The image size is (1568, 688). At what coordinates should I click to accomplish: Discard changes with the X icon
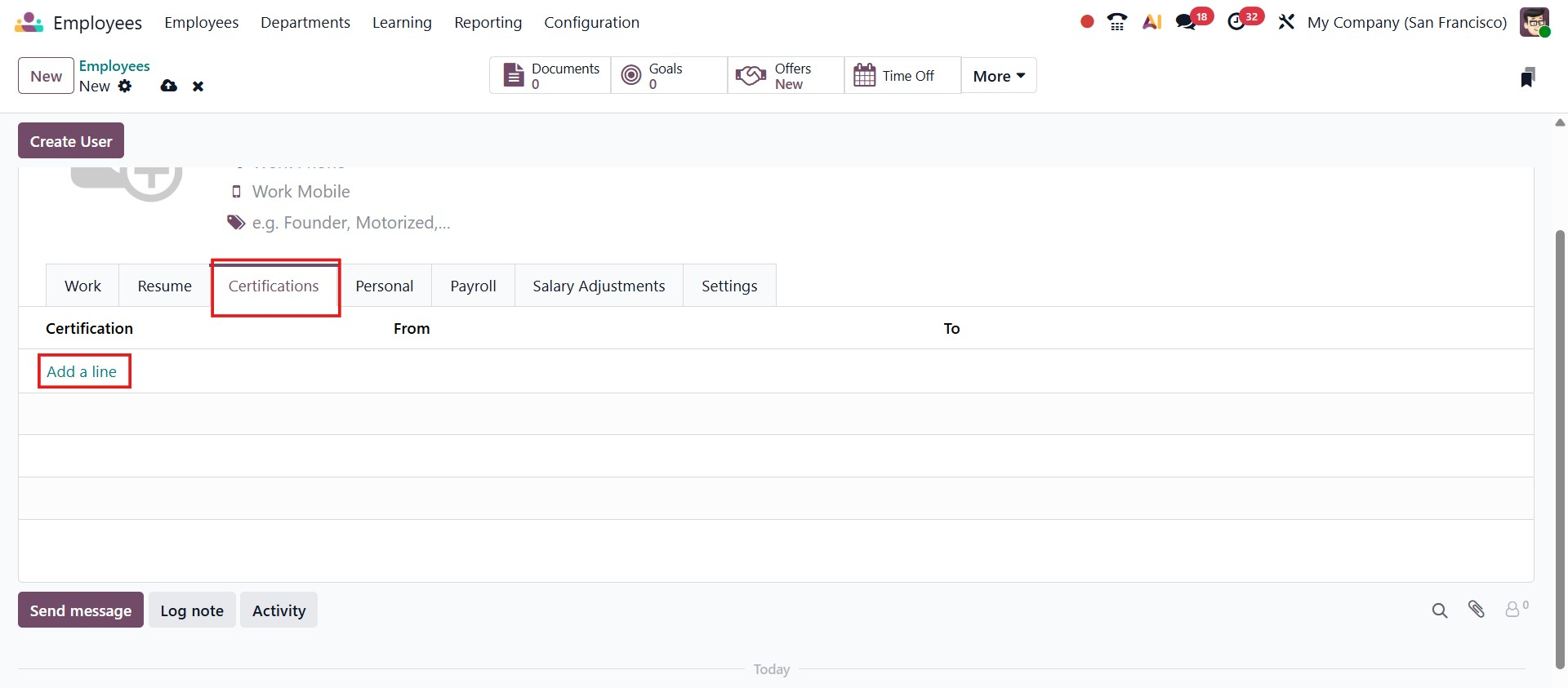198,86
